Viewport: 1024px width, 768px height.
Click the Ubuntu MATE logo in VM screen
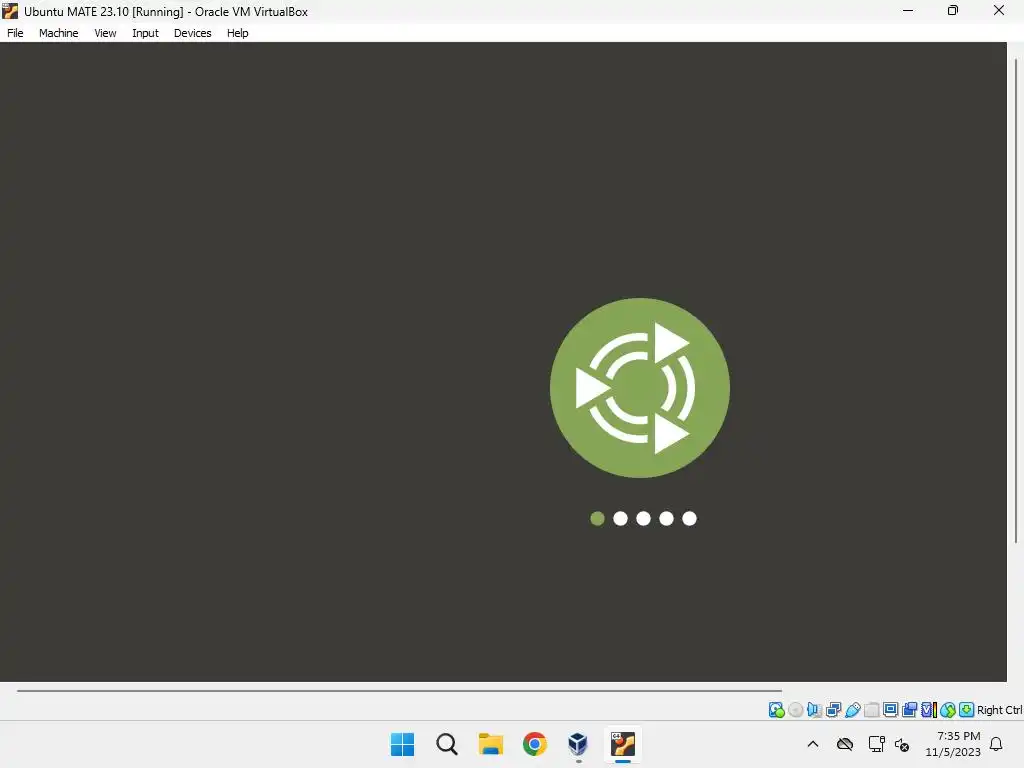pyautogui.click(x=640, y=388)
